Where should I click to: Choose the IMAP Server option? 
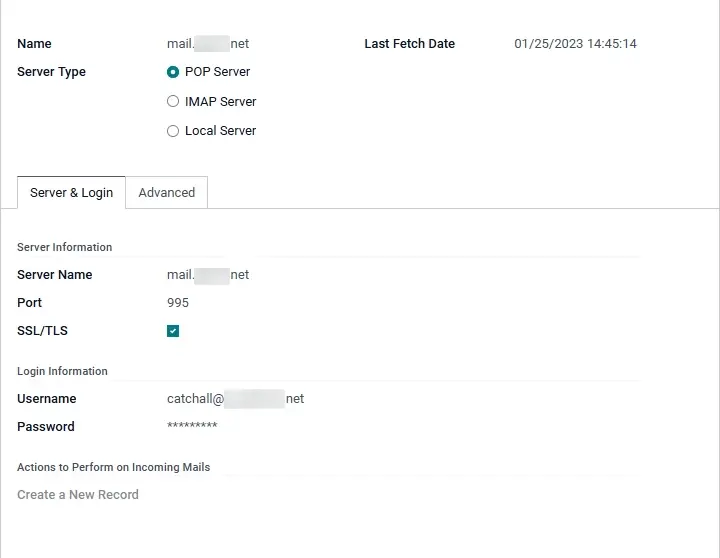tap(173, 101)
